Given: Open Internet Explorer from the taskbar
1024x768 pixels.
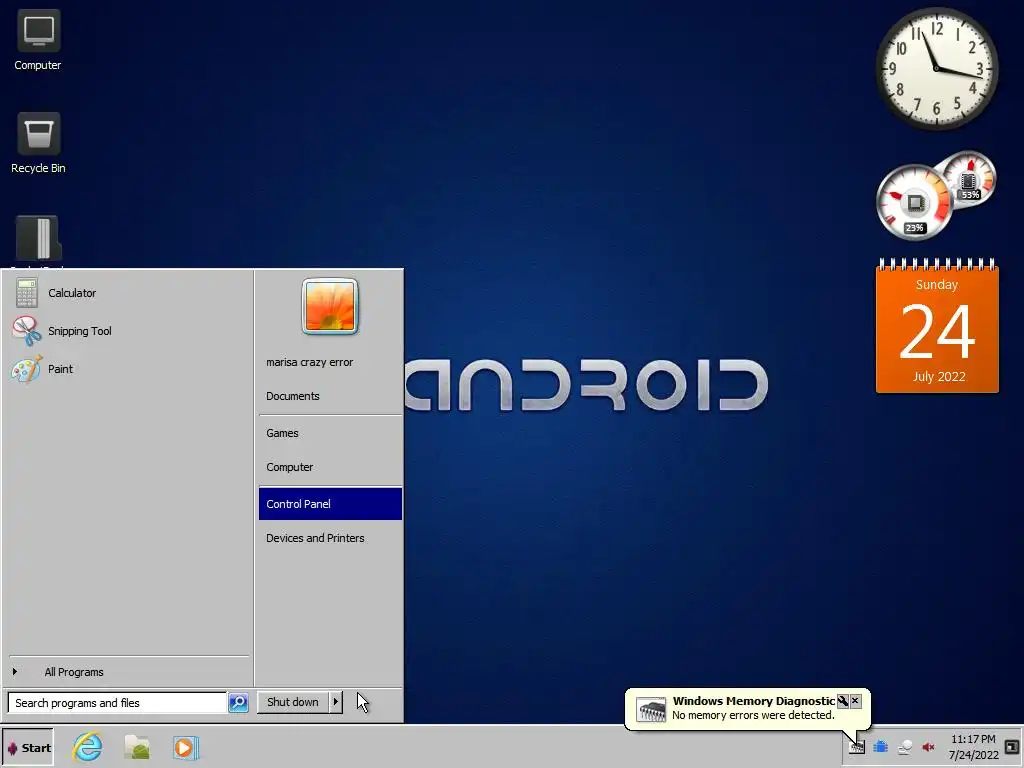Looking at the screenshot, I should (88, 747).
